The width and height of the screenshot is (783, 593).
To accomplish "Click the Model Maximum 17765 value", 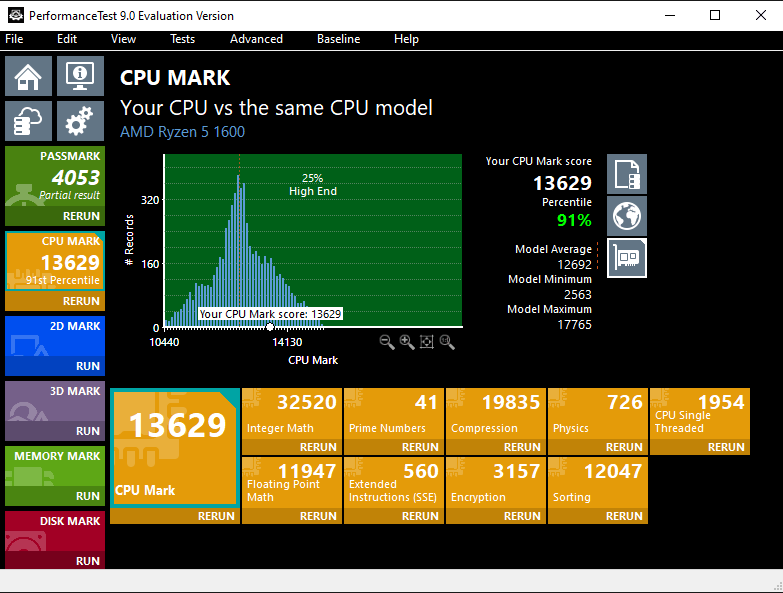I will (574, 325).
